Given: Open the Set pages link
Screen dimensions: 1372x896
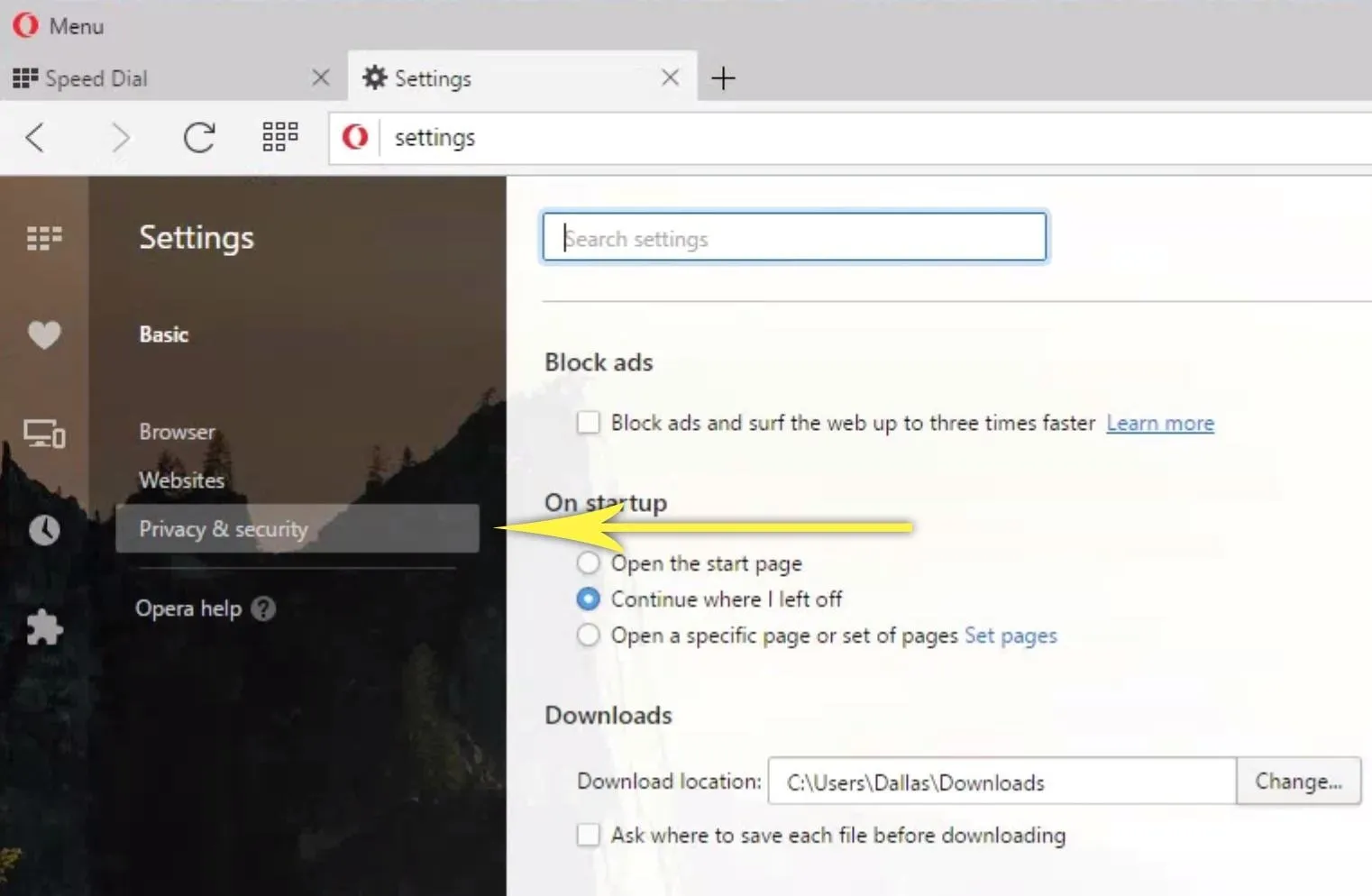Looking at the screenshot, I should [1011, 635].
